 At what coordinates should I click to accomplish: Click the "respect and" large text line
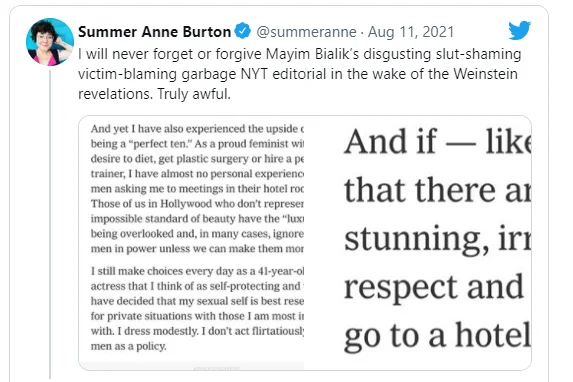(434, 288)
